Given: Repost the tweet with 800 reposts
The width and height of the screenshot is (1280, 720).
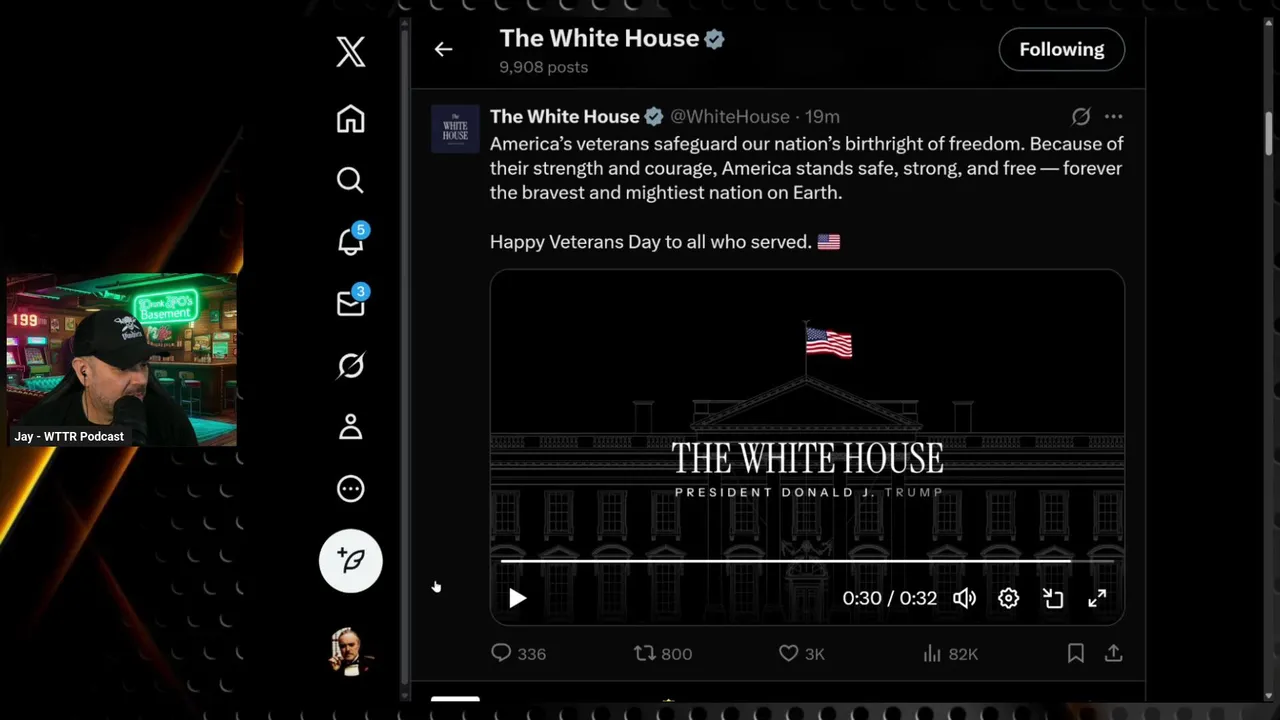Looking at the screenshot, I should [x=663, y=653].
